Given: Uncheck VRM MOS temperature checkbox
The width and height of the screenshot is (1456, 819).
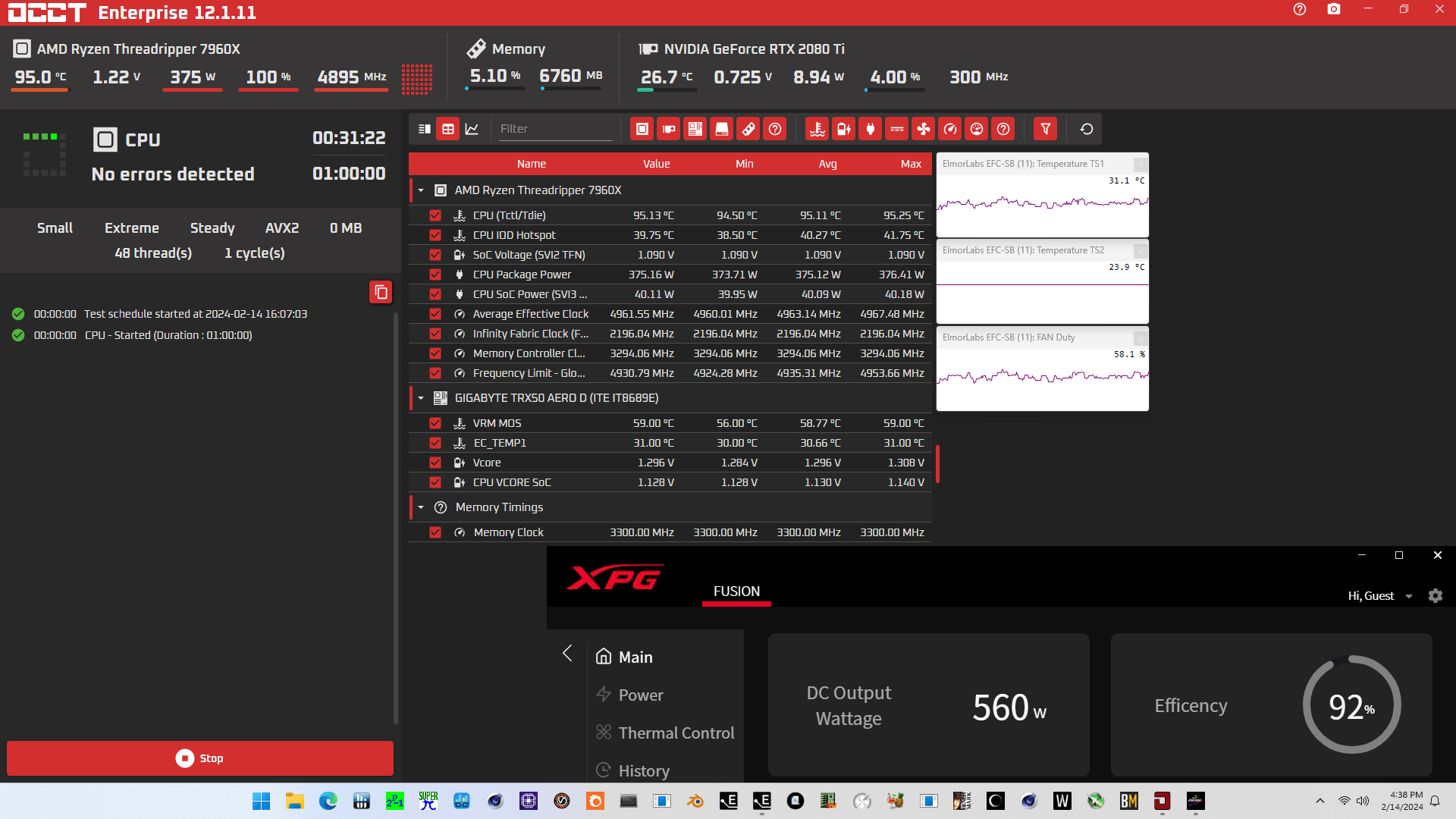Looking at the screenshot, I should point(435,423).
